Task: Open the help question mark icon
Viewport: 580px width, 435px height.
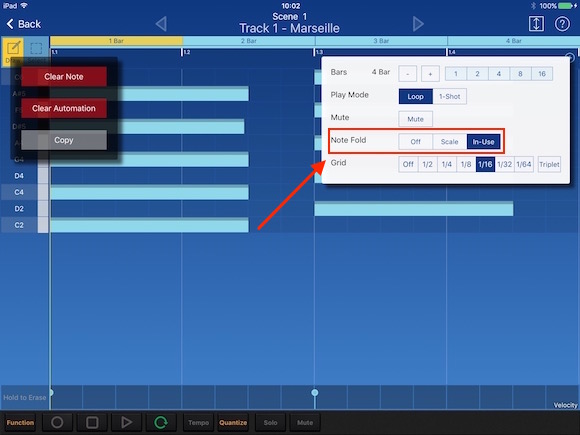Action: pos(562,24)
